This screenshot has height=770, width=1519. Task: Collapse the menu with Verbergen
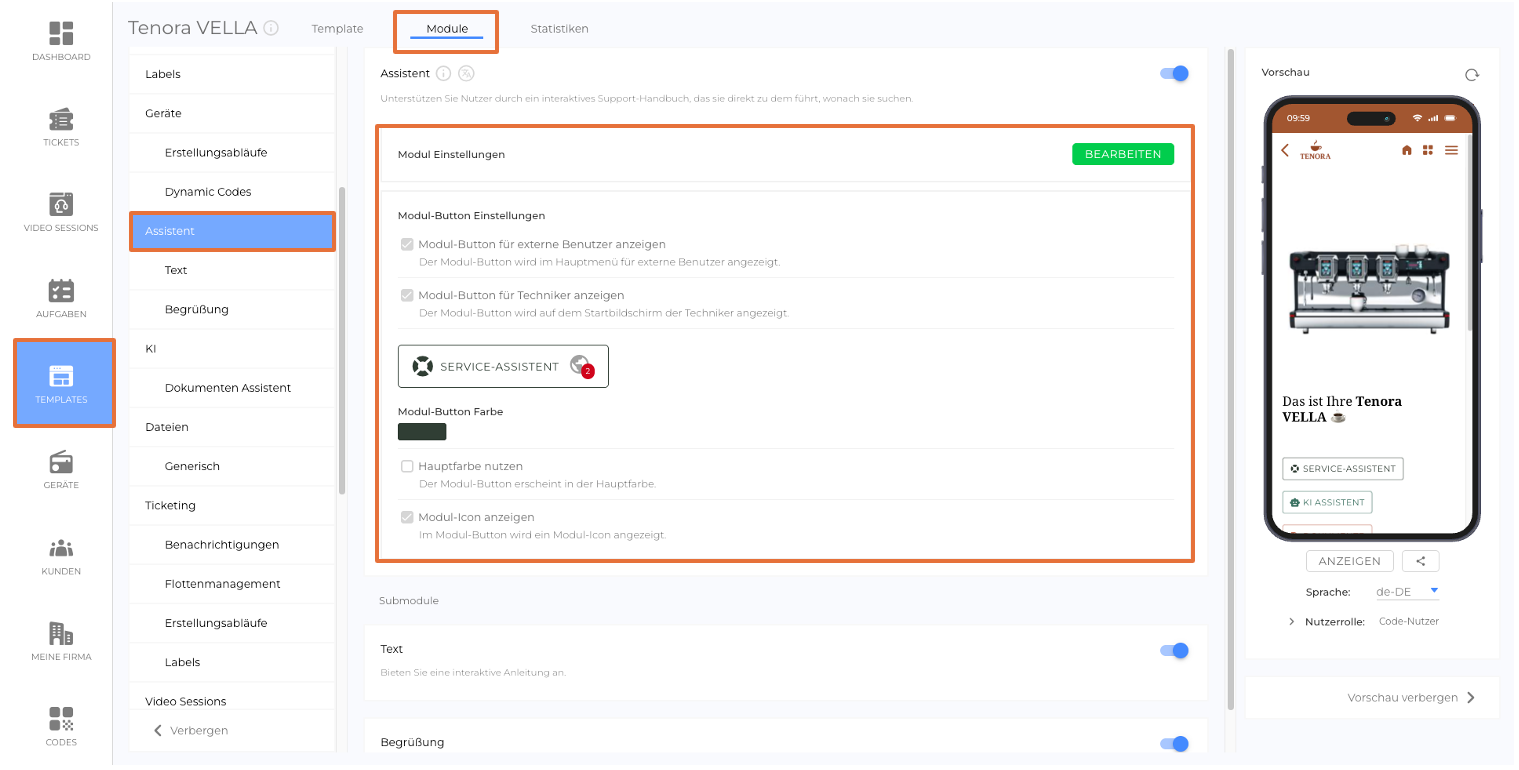click(x=191, y=730)
